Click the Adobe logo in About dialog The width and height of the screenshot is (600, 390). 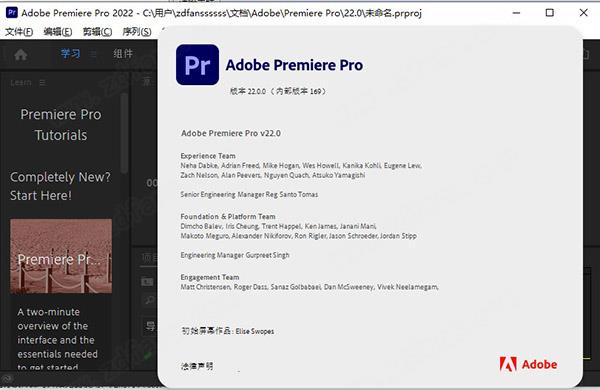528,364
